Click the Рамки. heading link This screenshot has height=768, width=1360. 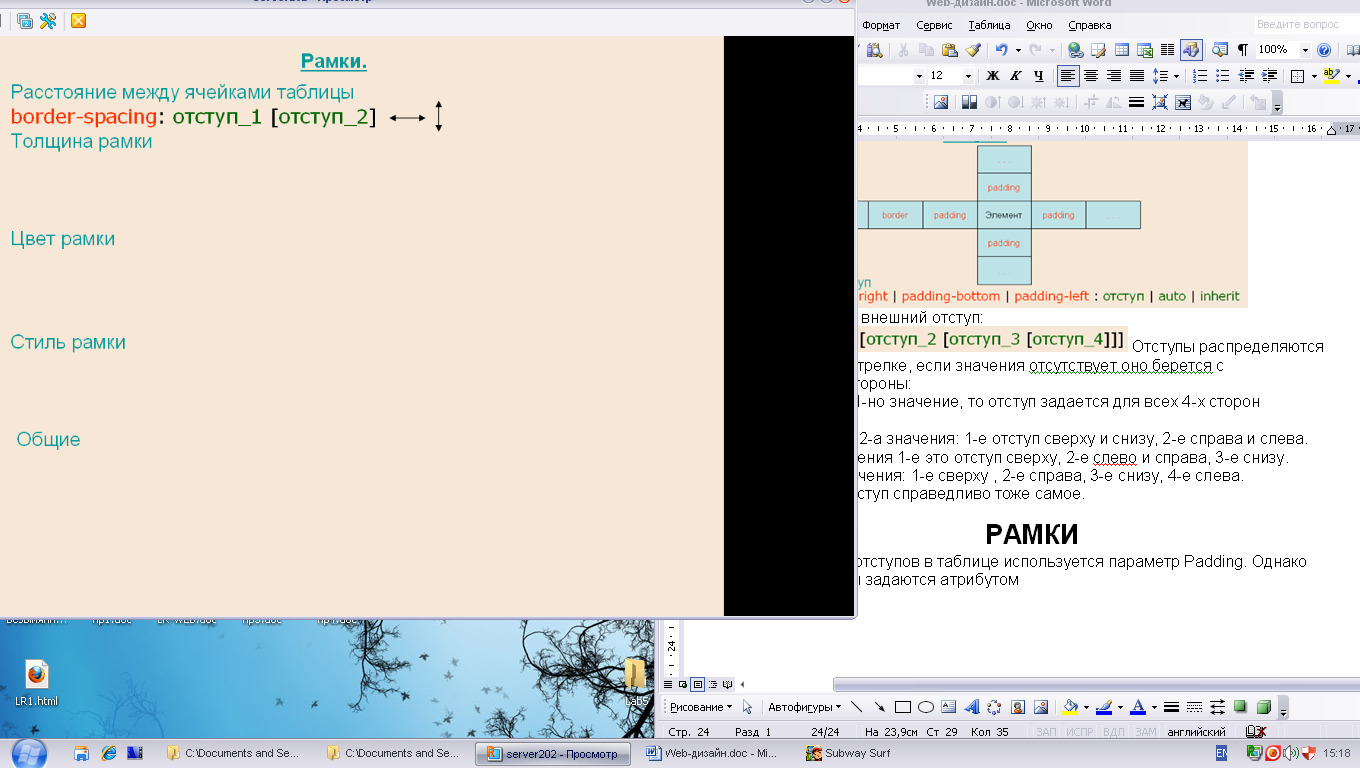(x=334, y=62)
